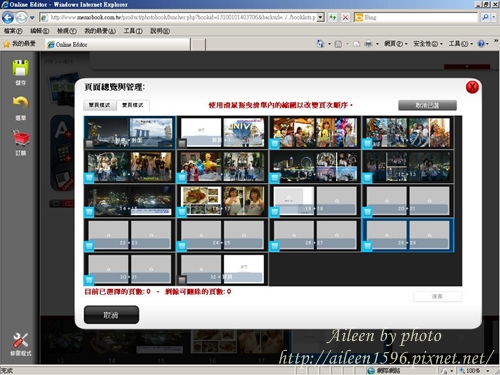The height and width of the screenshot is (375, 500).
Task: Close the page overview dialog with red X
Action: point(472,87)
